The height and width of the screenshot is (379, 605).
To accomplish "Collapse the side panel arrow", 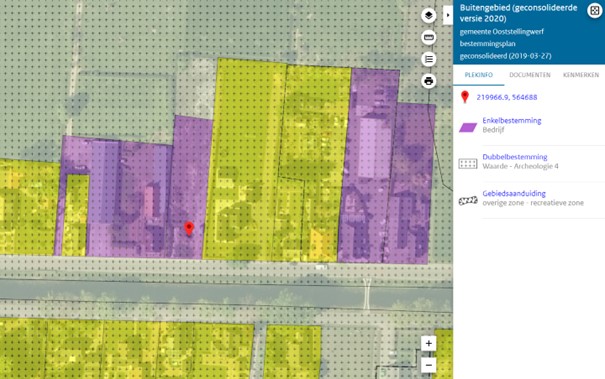I will click(448, 15).
